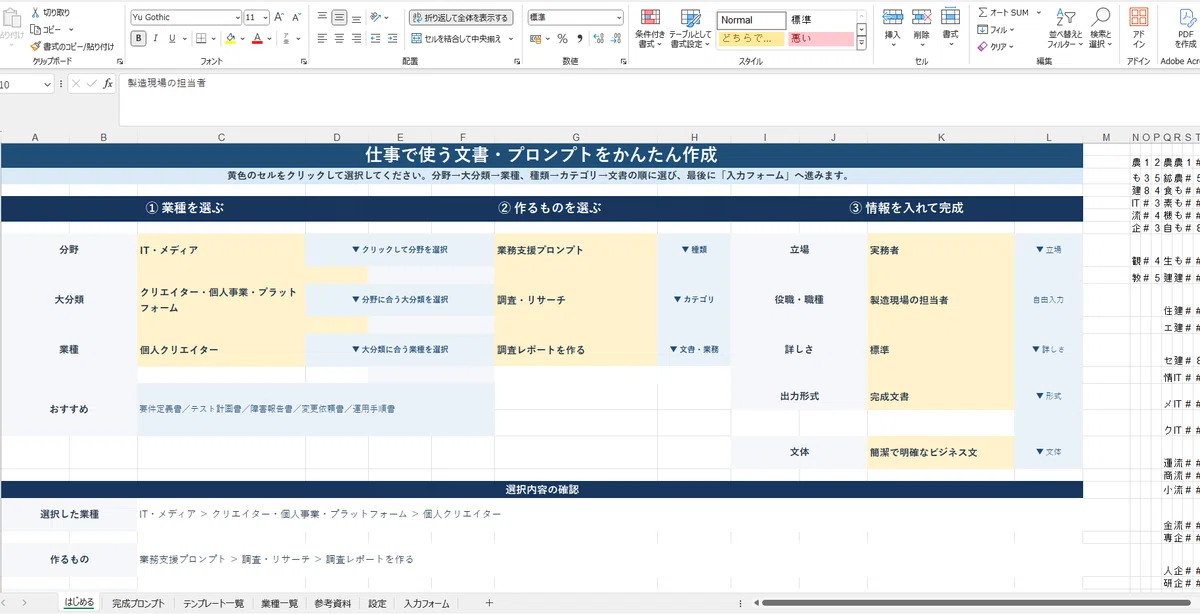Switch to 業種一覧 sheet tab
The image size is (1200, 614).
click(x=279, y=603)
